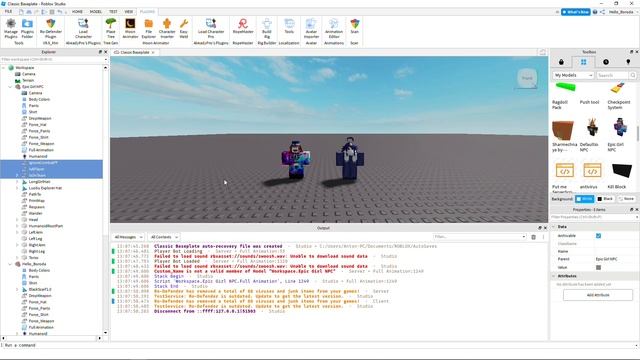
Task: Open the RopeMaster plugin
Action: click(243, 27)
